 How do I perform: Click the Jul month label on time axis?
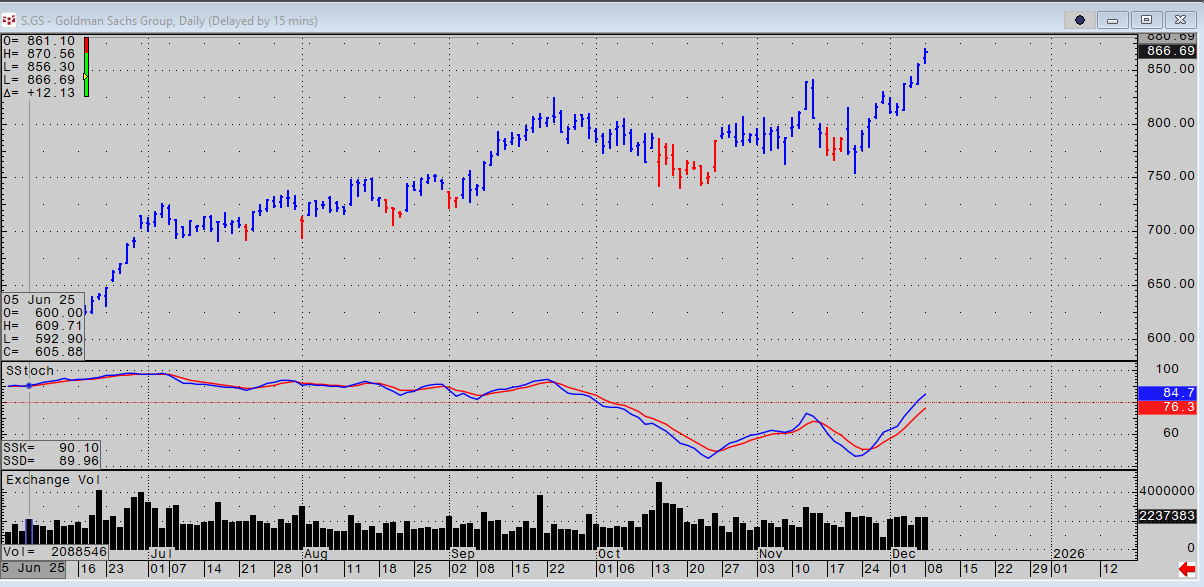pyautogui.click(x=160, y=553)
